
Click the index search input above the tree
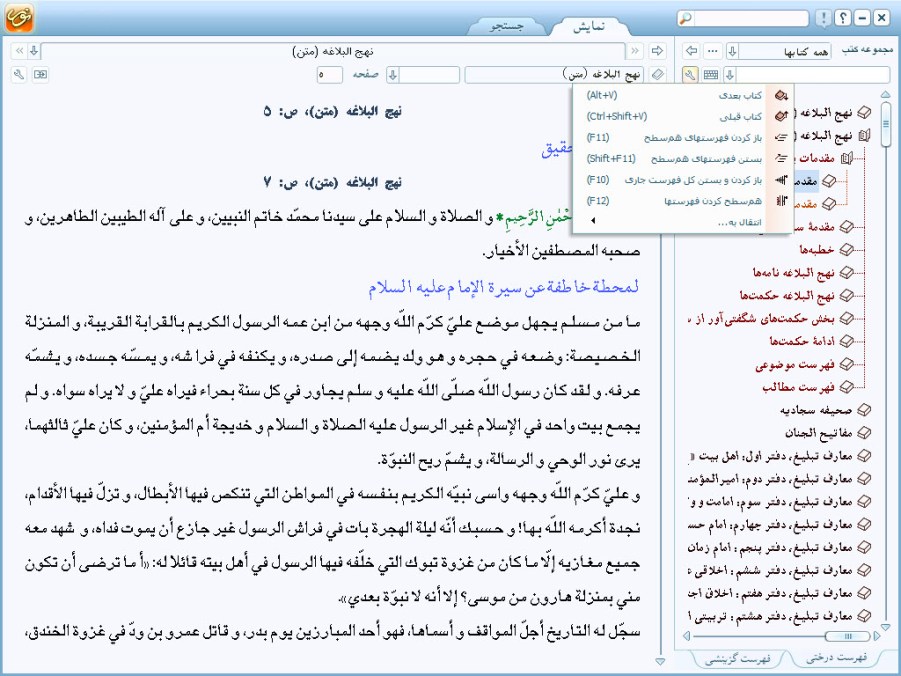(x=813, y=74)
